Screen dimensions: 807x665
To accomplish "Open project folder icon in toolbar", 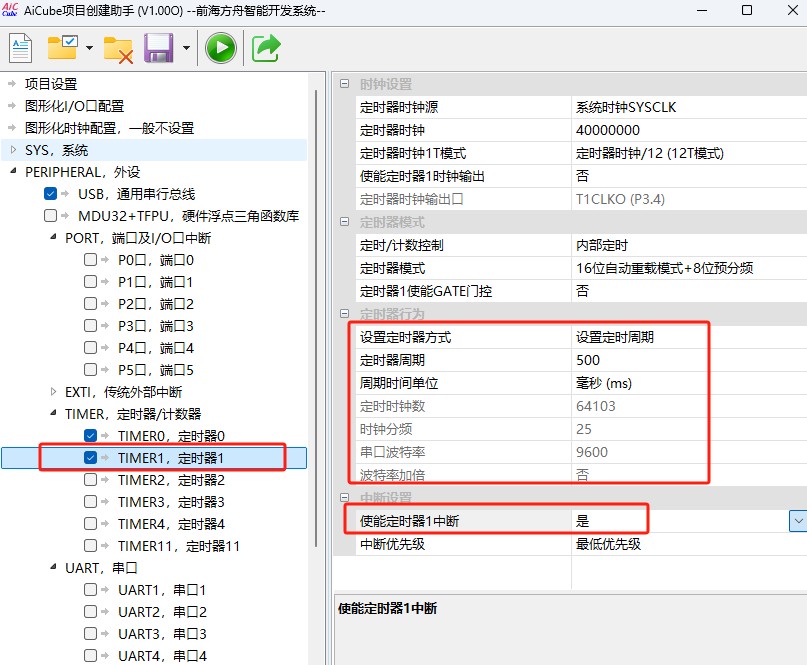I will point(62,47).
